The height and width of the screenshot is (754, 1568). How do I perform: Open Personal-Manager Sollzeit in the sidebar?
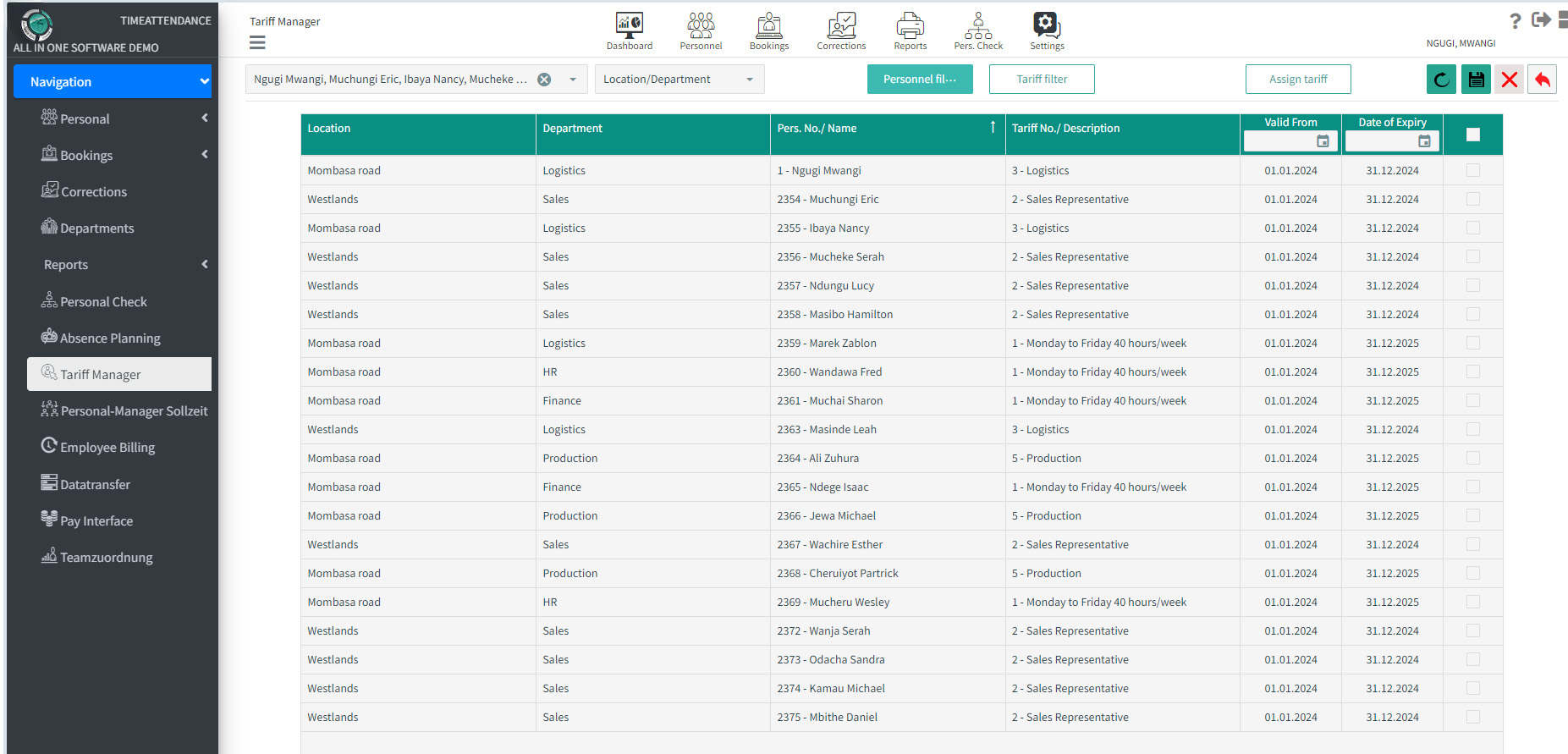pyautogui.click(x=124, y=410)
